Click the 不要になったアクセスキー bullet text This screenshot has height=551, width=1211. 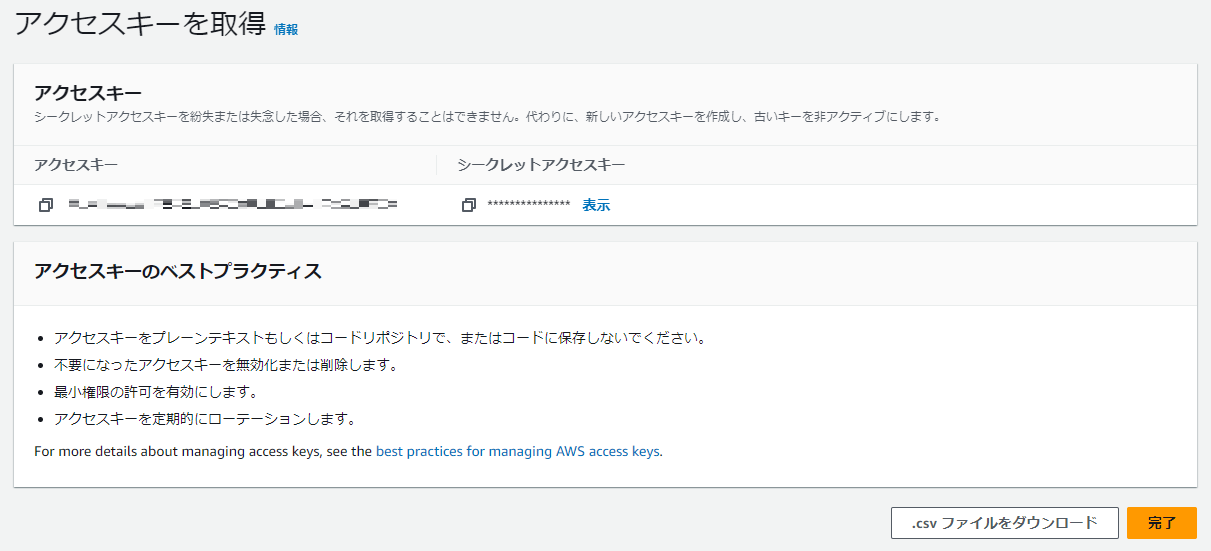point(226,365)
